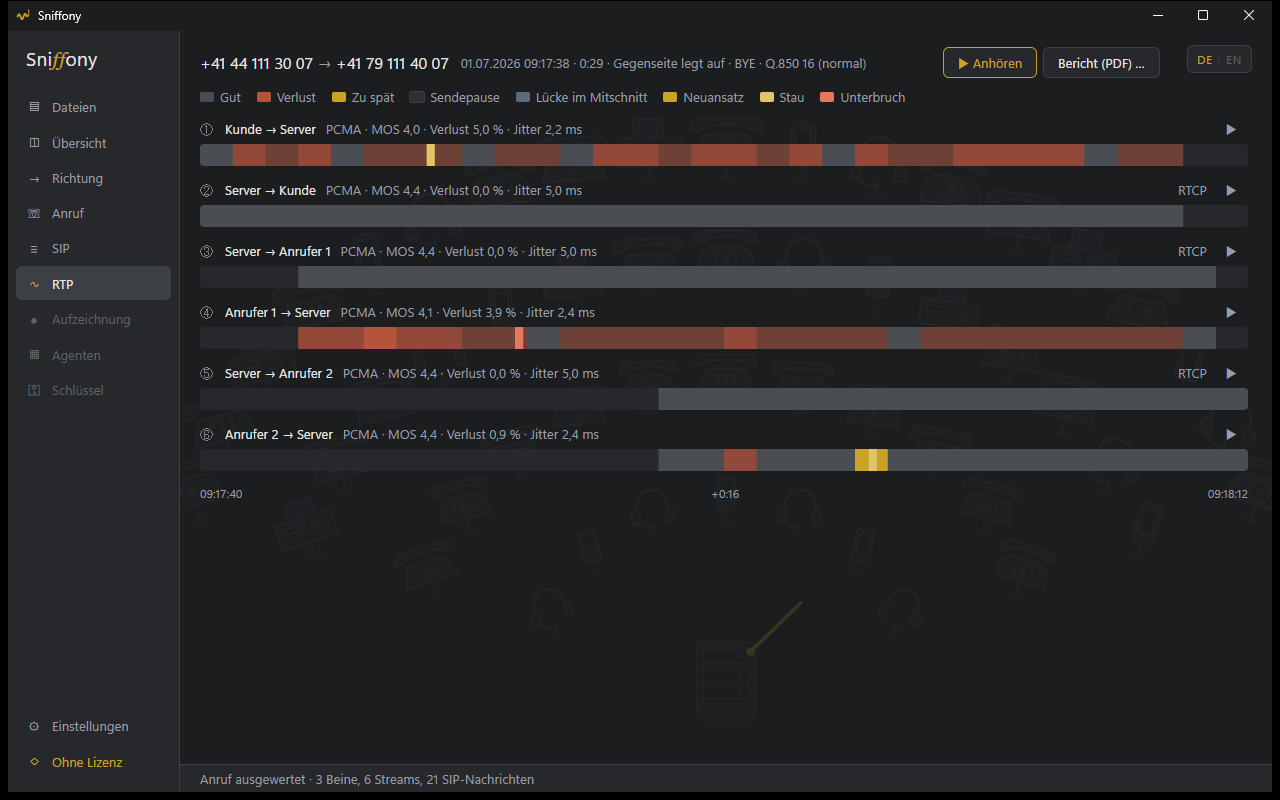This screenshot has width=1280, height=800.
Task: Click the Stau legend color swatch
Action: 767,98
